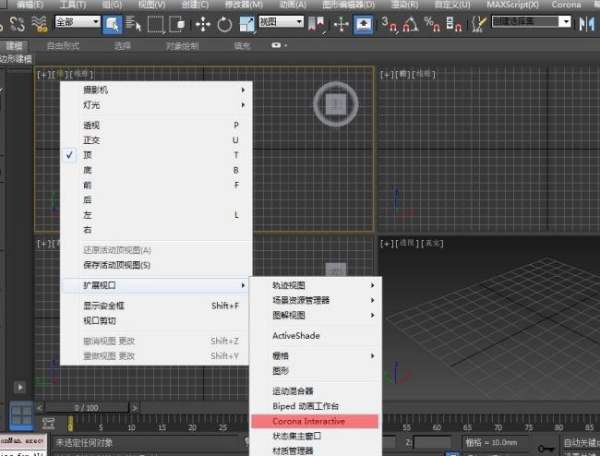The image size is (600, 456).
Task: Activate the Select and Rotate tool
Action: (225, 24)
